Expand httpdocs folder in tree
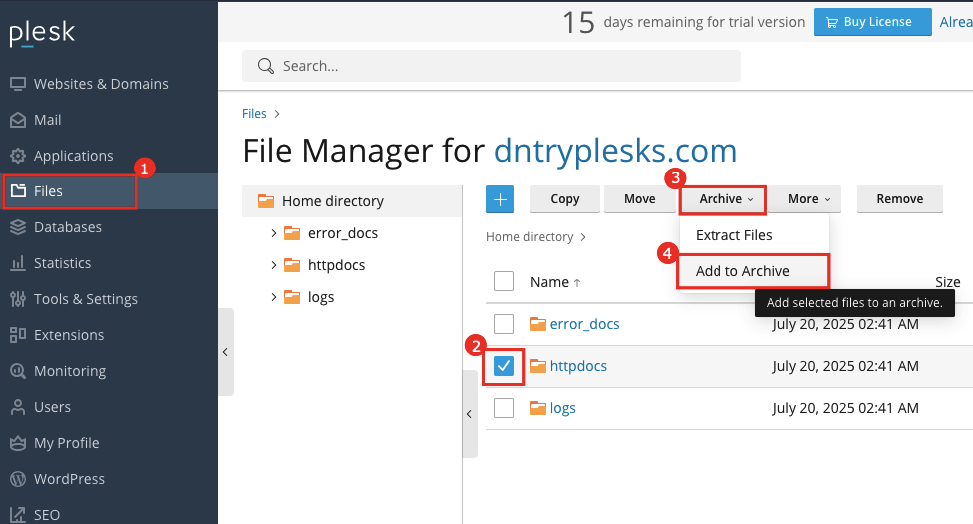 (274, 265)
